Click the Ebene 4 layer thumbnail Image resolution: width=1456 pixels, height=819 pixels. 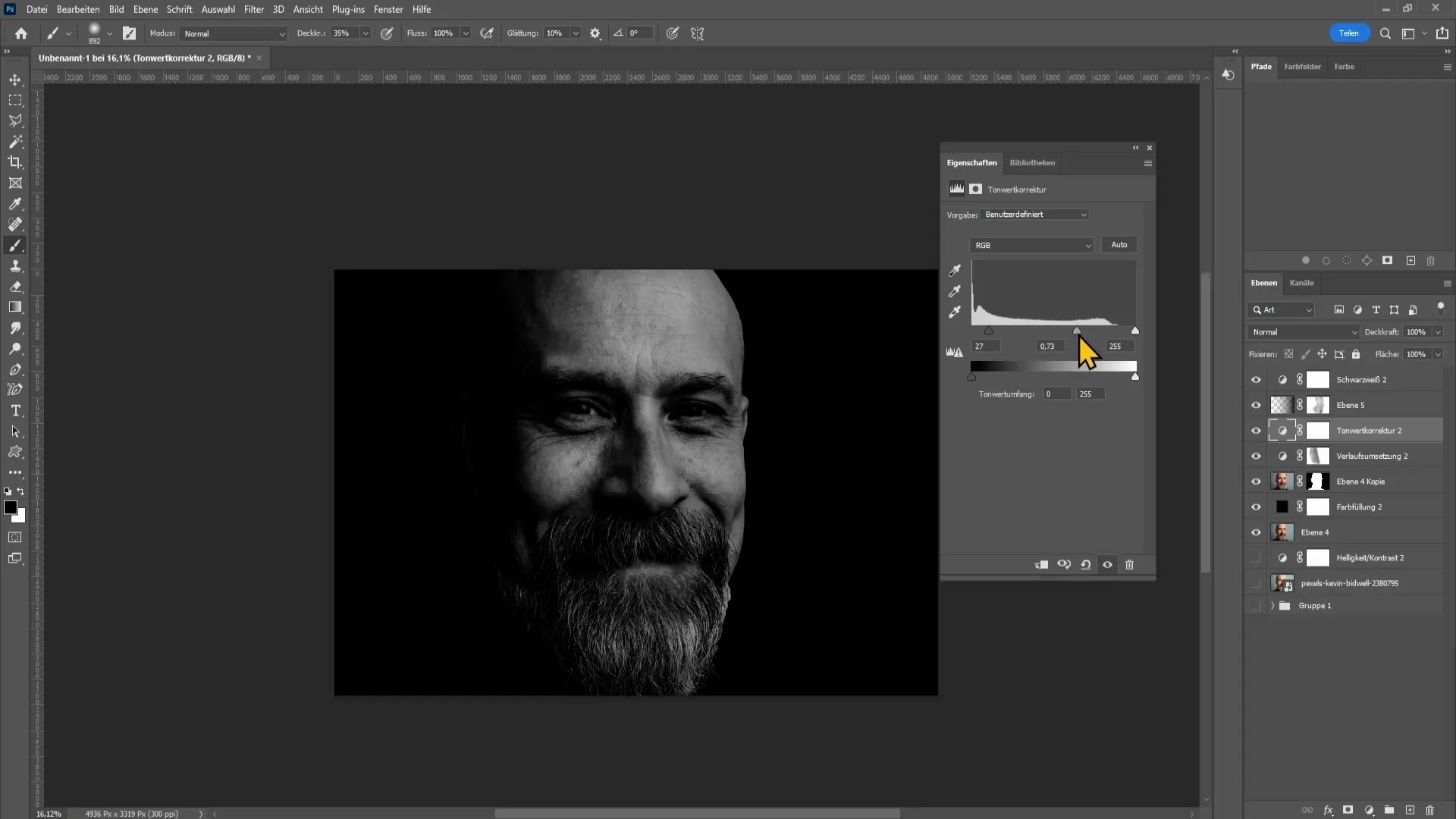point(1283,531)
